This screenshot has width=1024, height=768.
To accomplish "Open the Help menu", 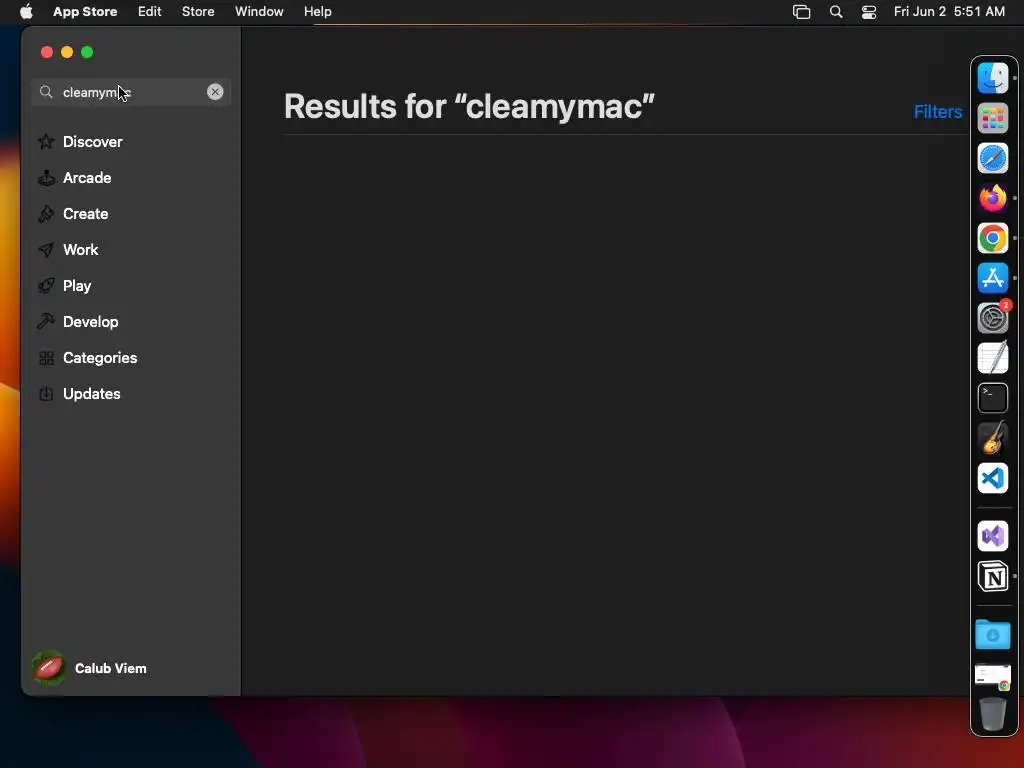I will (317, 12).
